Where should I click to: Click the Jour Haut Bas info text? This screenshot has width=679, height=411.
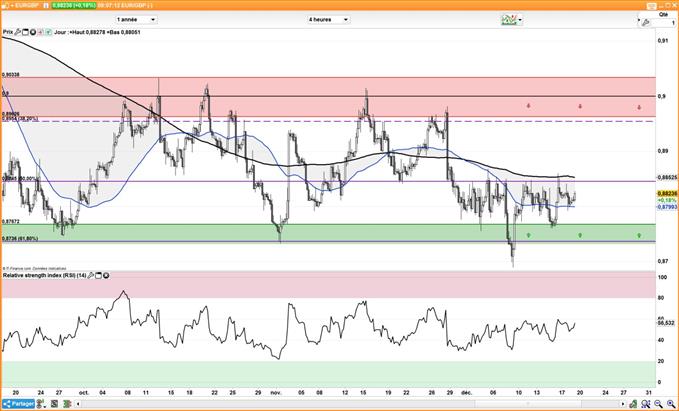pos(97,32)
